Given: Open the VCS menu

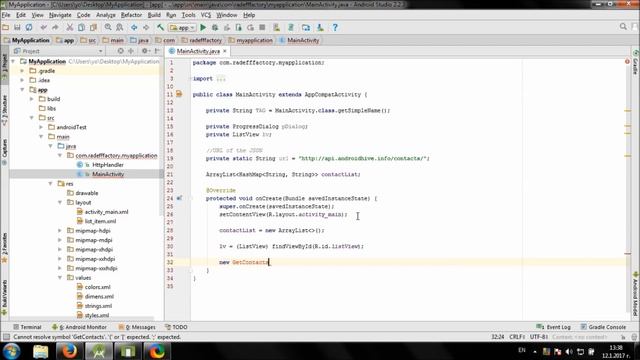Looking at the screenshot, I should [x=206, y=15].
